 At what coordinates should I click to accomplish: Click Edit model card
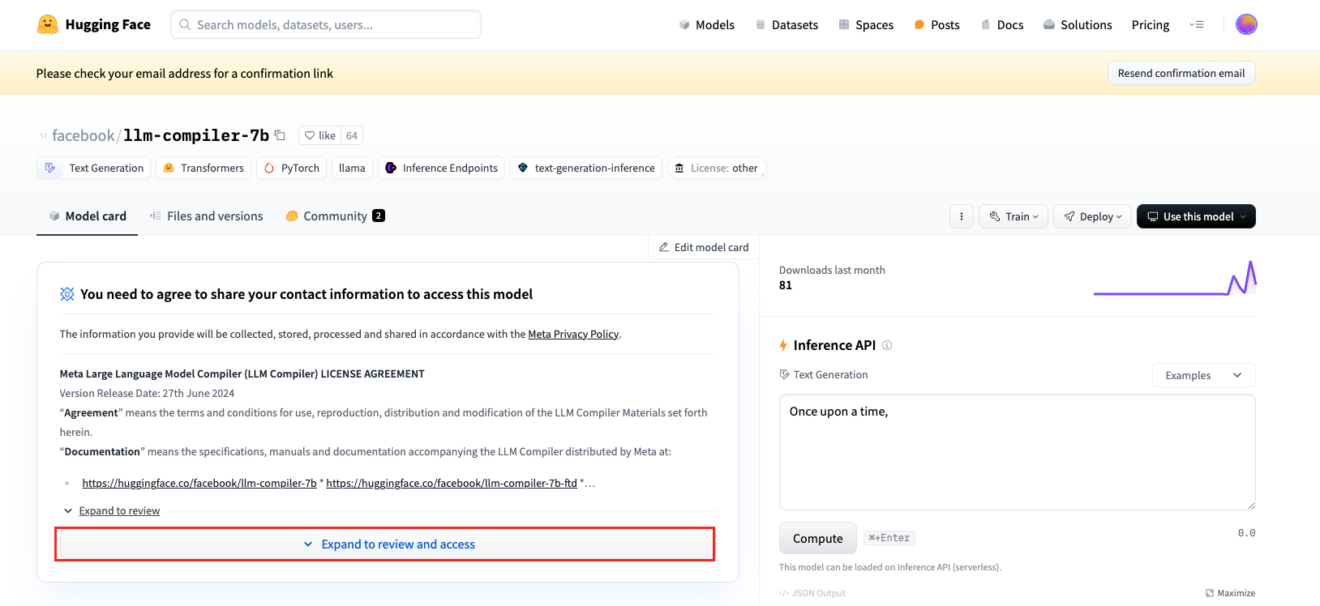coord(703,247)
